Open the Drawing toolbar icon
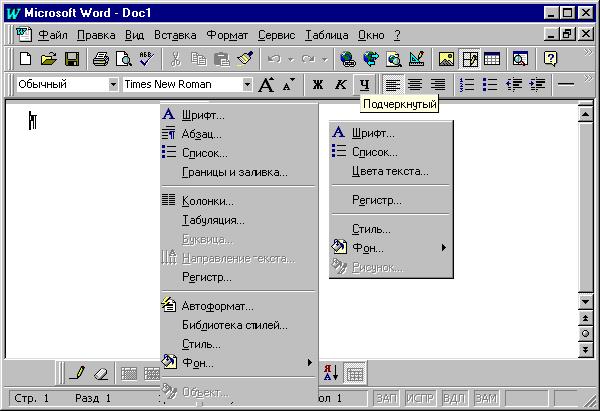Image resolution: width=600 pixels, height=411 pixels. coord(416,59)
